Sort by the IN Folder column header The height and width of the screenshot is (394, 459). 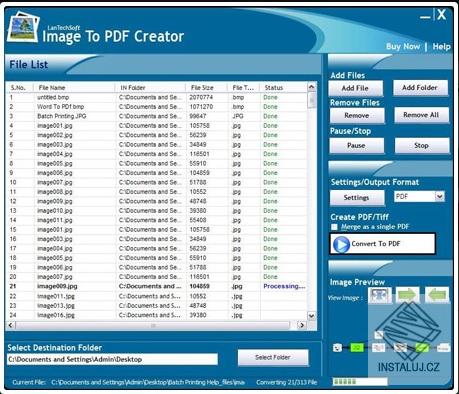[x=150, y=88]
